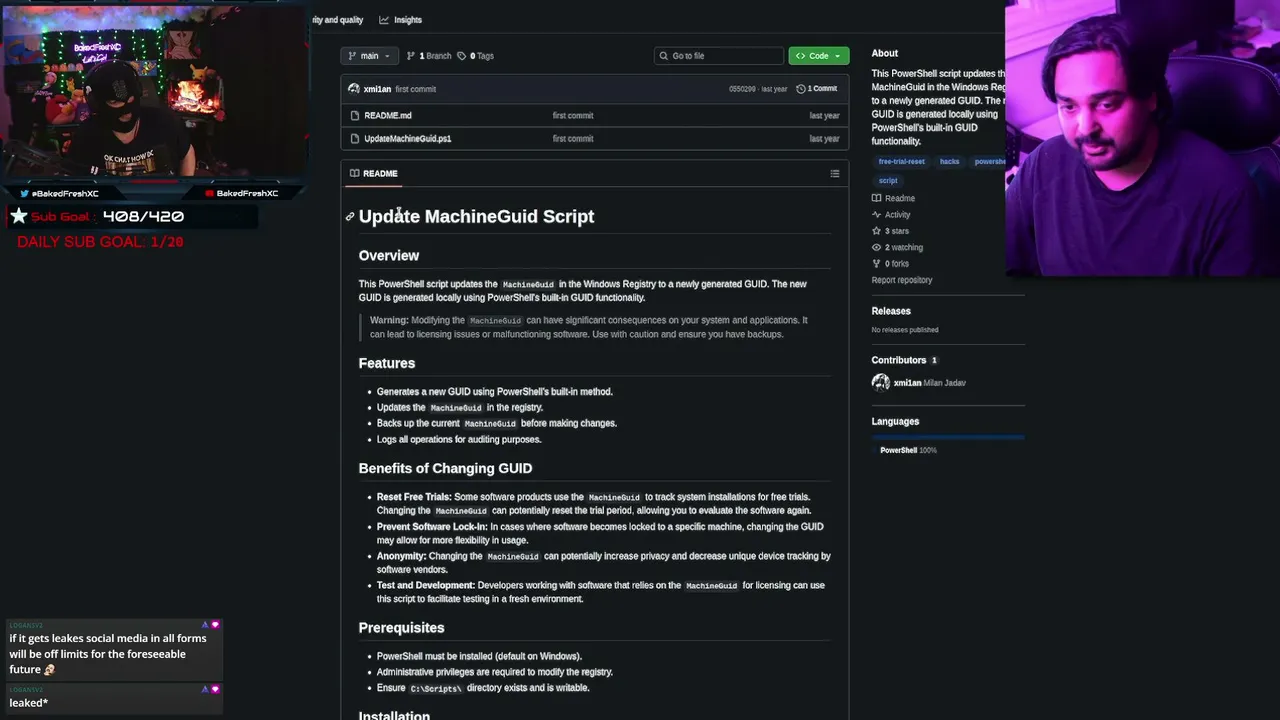Click the PowerShell 100% language link
This screenshot has height=720, width=1280.
[x=908, y=450]
